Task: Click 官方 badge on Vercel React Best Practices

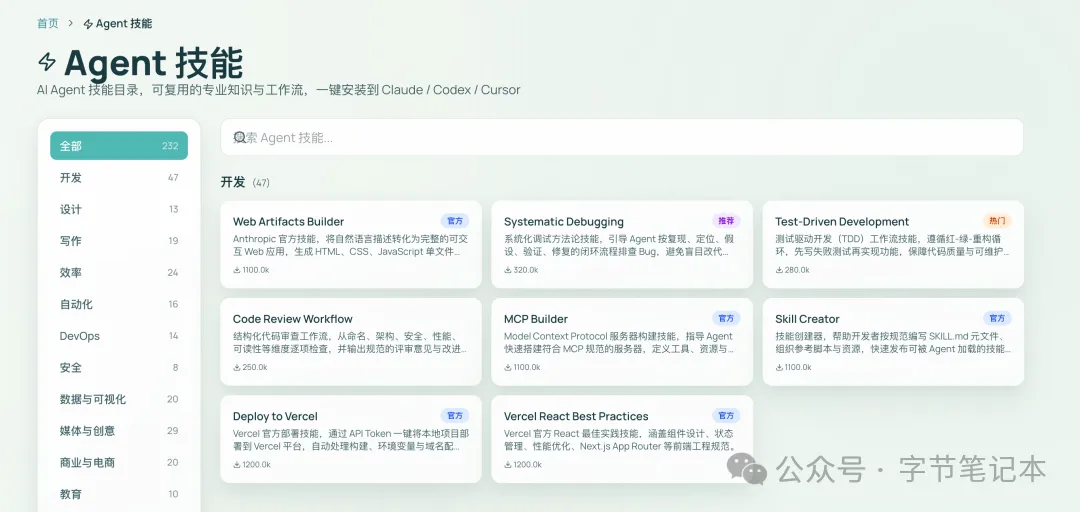Action: 726,416
